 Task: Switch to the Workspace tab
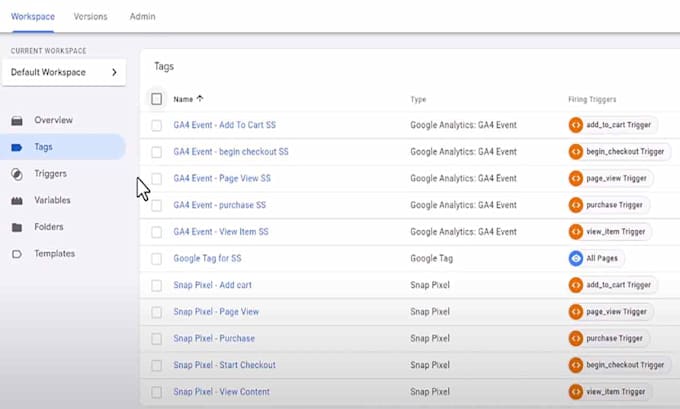click(x=33, y=16)
